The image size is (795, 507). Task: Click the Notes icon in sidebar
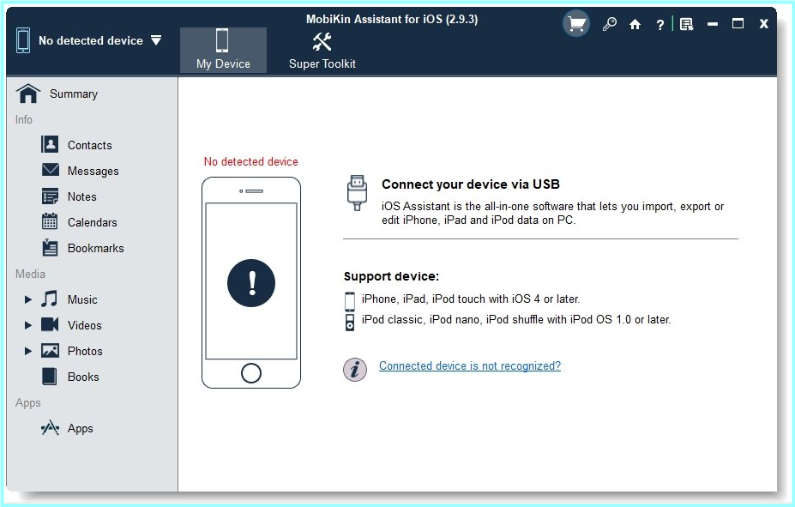[x=50, y=196]
